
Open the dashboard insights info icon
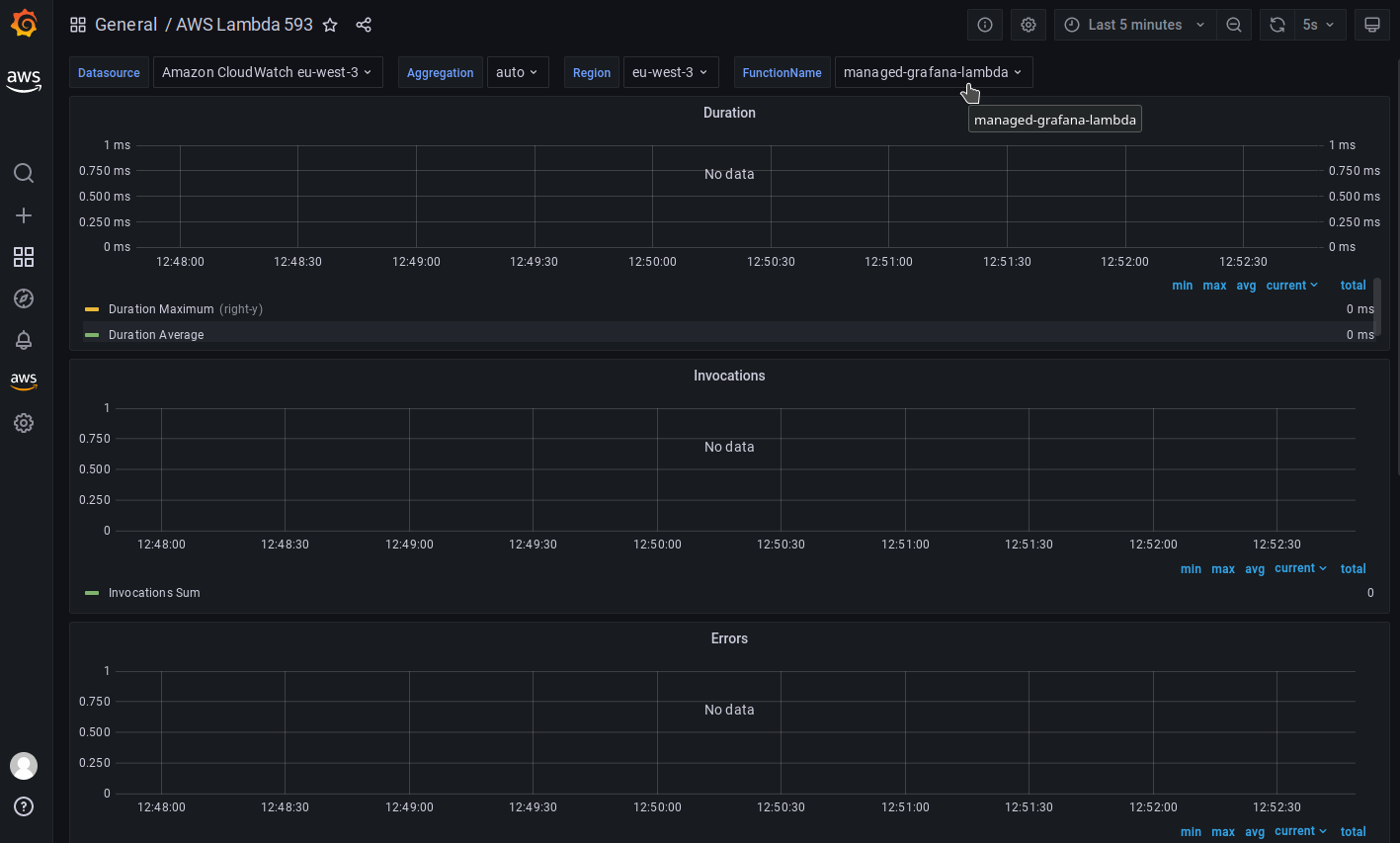click(x=985, y=25)
